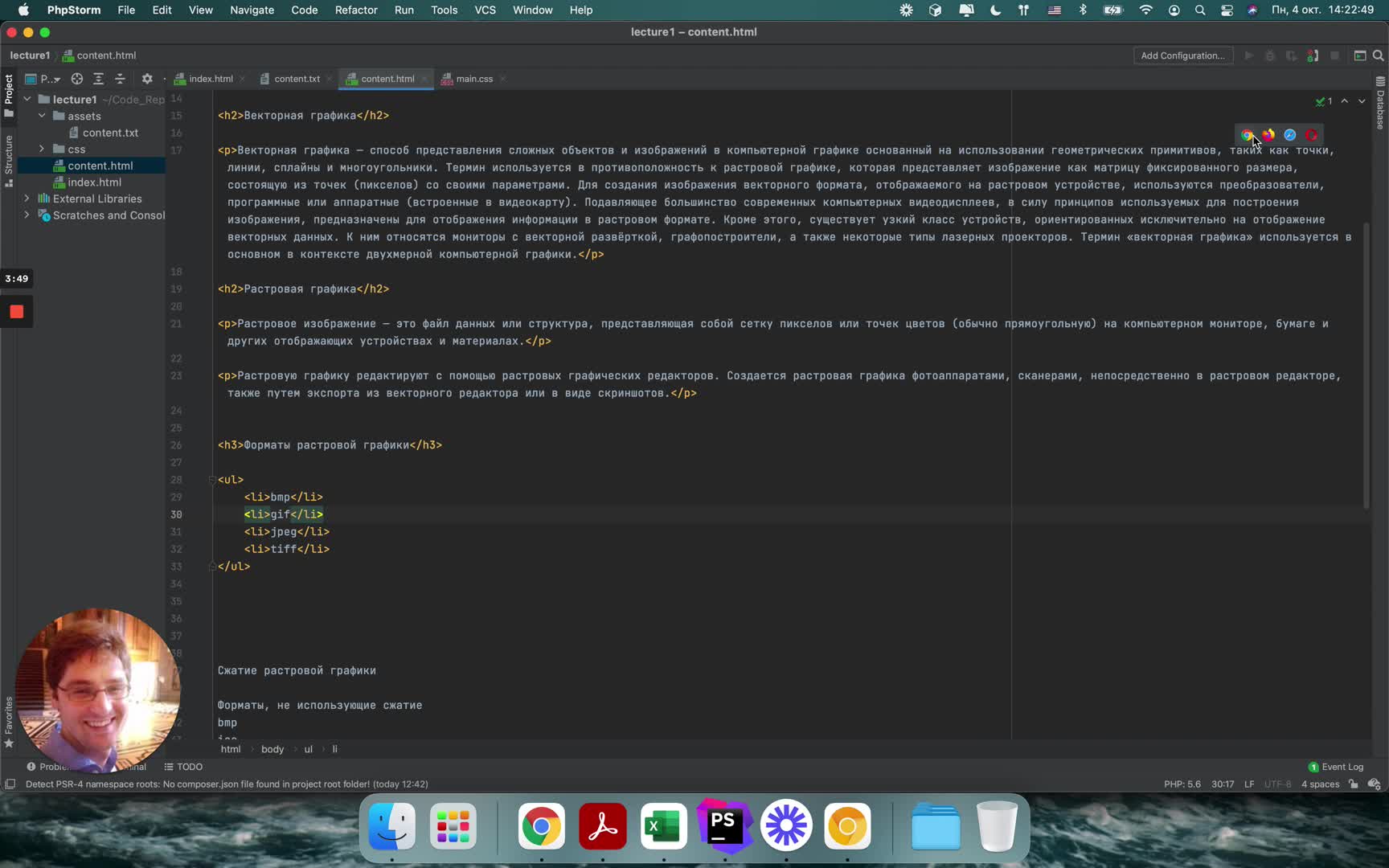Click Run Anything terminal-style toolbar icon
Screen dimensions: 1389x868
coord(1360,55)
